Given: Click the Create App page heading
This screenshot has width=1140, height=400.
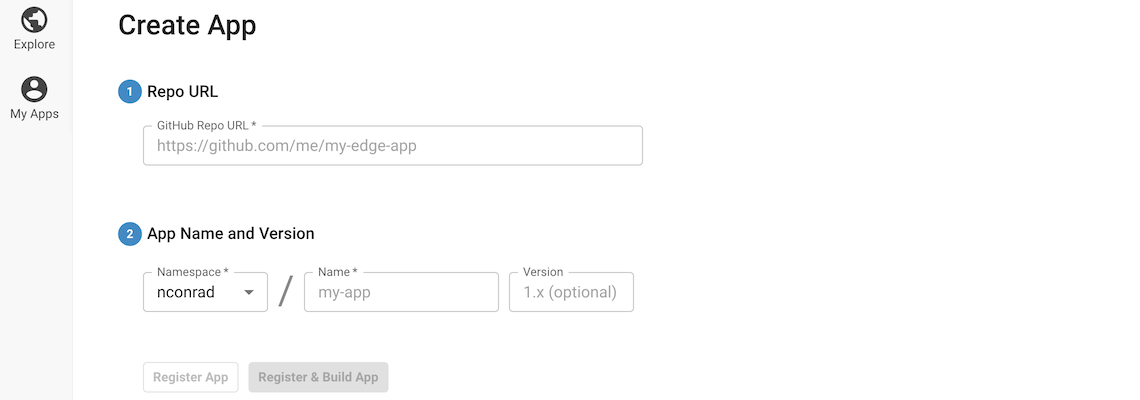Looking at the screenshot, I should coord(187,25).
